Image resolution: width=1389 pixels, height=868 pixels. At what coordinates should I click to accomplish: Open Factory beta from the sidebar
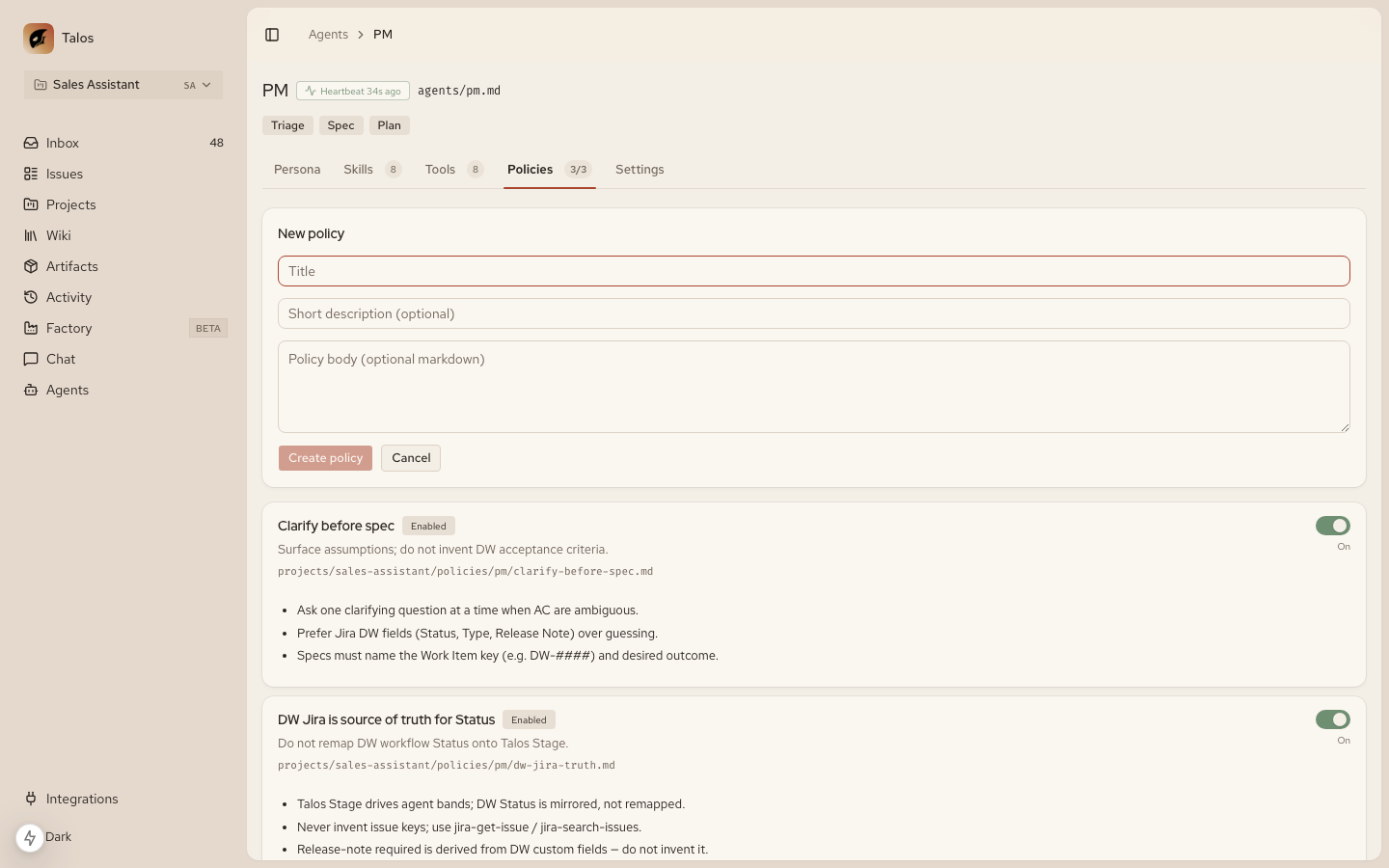pyautogui.click(x=123, y=328)
